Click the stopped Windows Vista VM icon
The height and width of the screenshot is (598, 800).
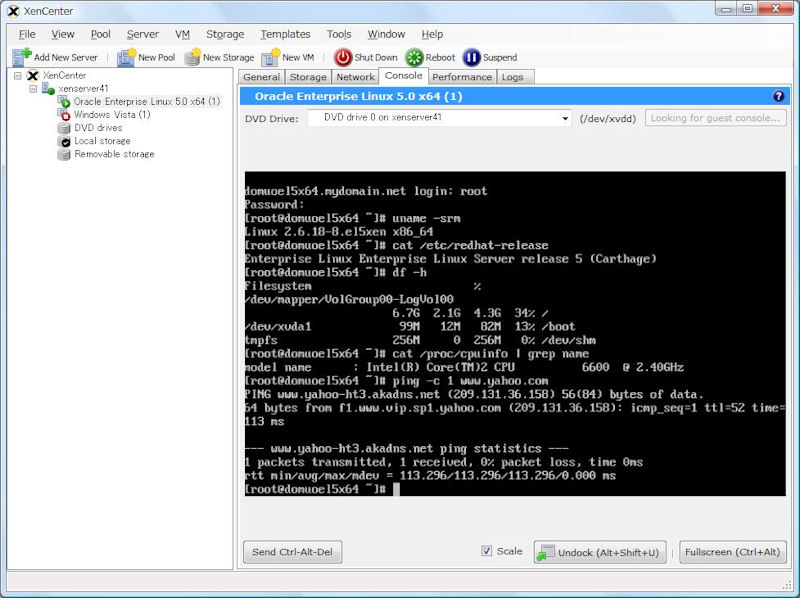pyautogui.click(x=64, y=115)
